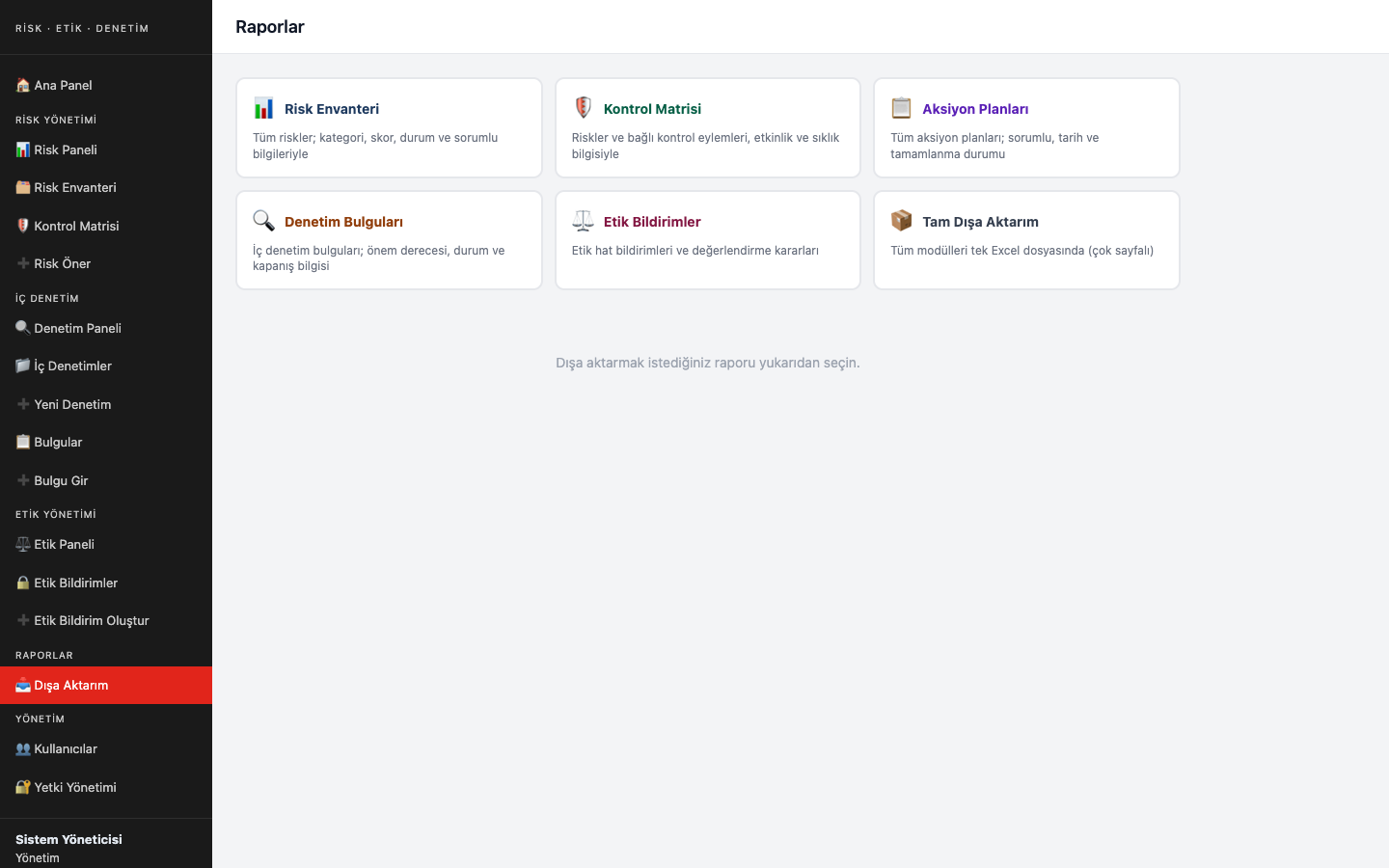The height and width of the screenshot is (868, 1389).
Task: Open the İç Denetimler sidebar item
Action: [x=72, y=366]
